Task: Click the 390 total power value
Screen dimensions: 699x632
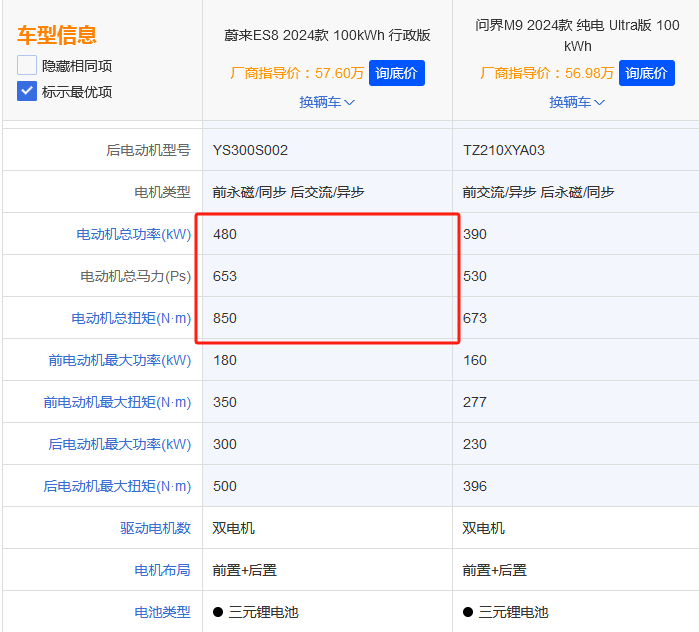Action: pos(475,234)
